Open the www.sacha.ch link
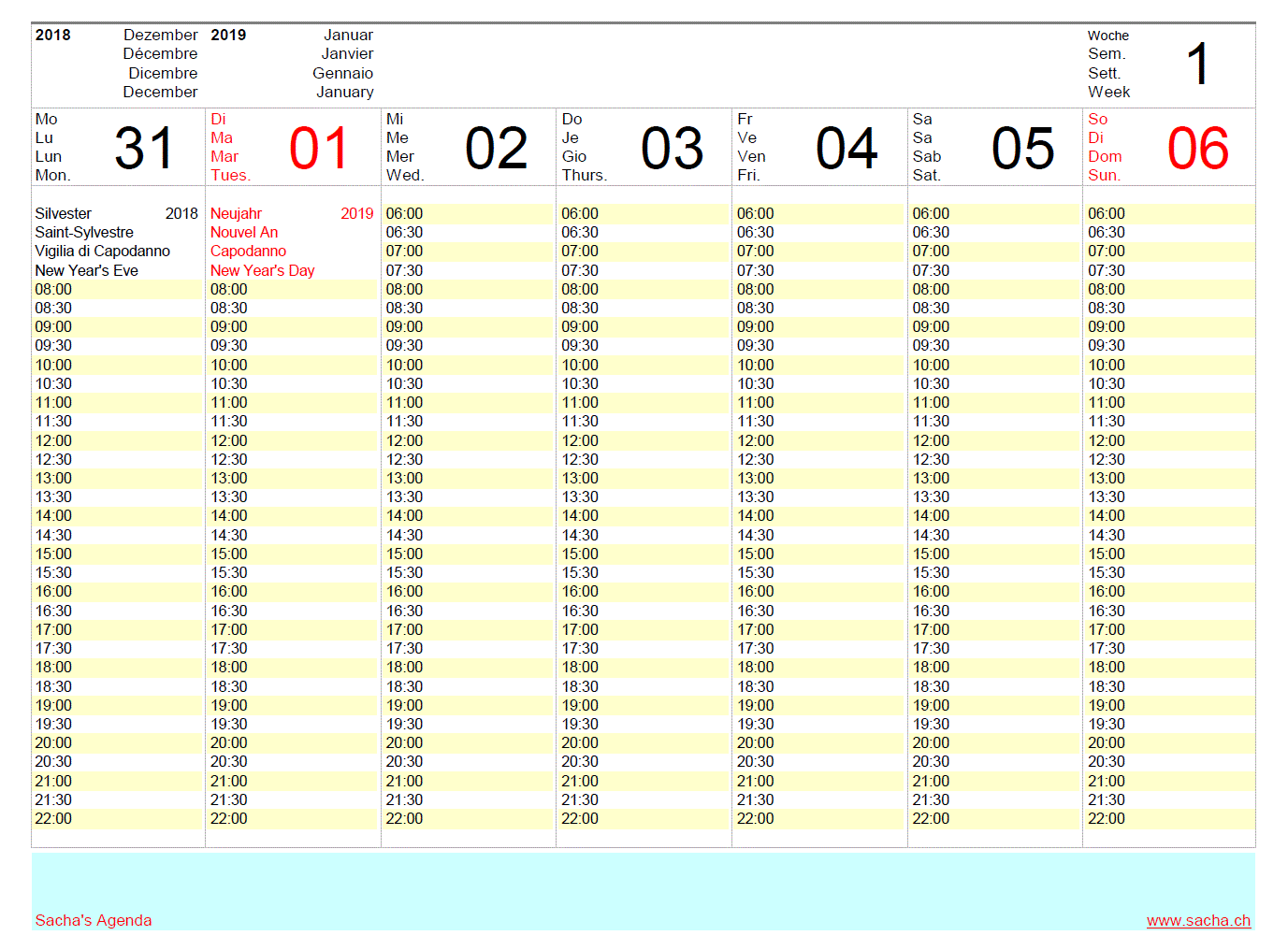The width and height of the screenshot is (1288, 950). point(1198,920)
